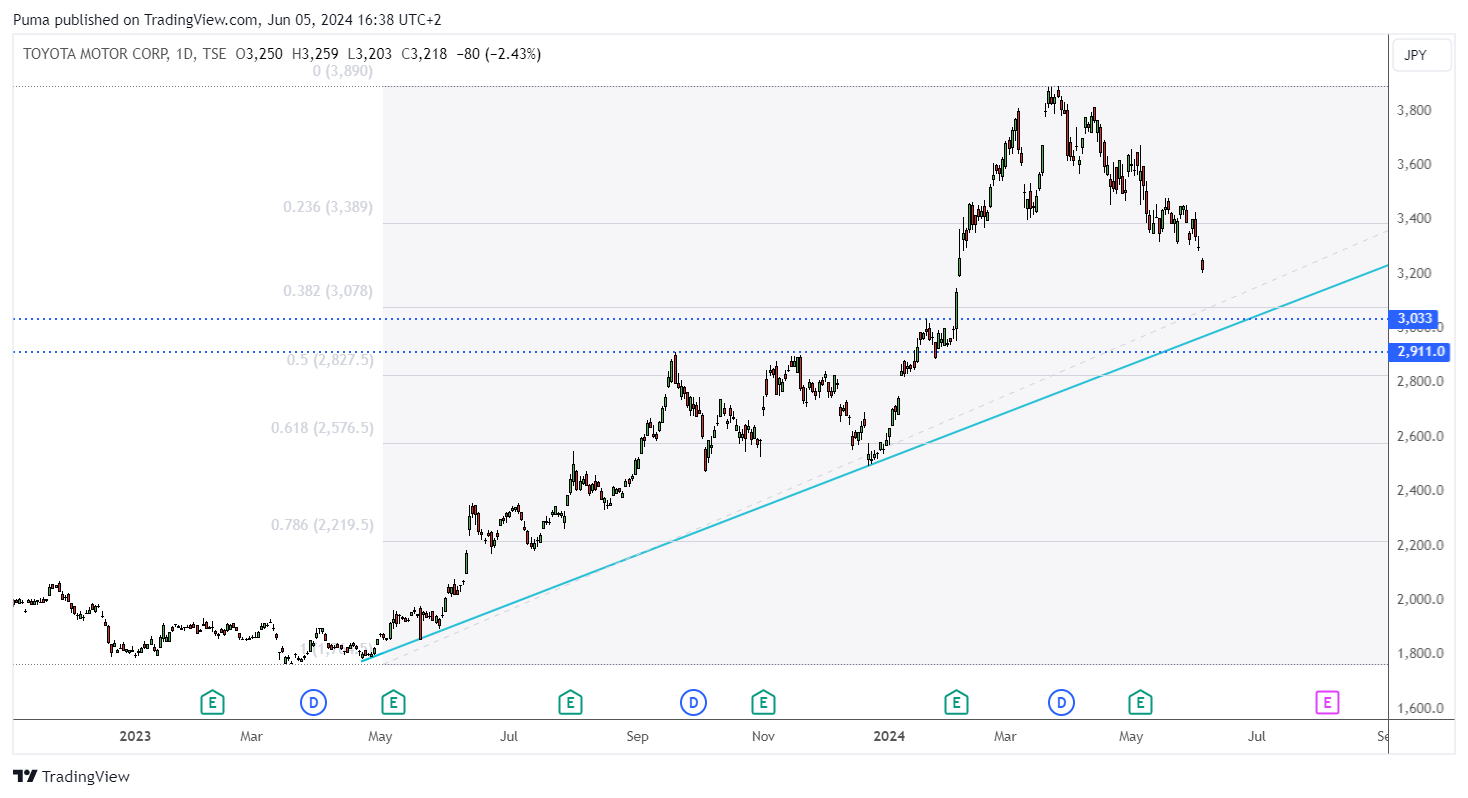Click the May 2024 earnings E marker

point(1140,703)
